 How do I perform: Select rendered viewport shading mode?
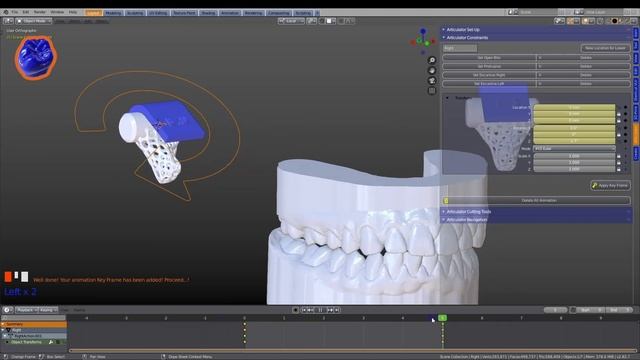click(x=628, y=21)
